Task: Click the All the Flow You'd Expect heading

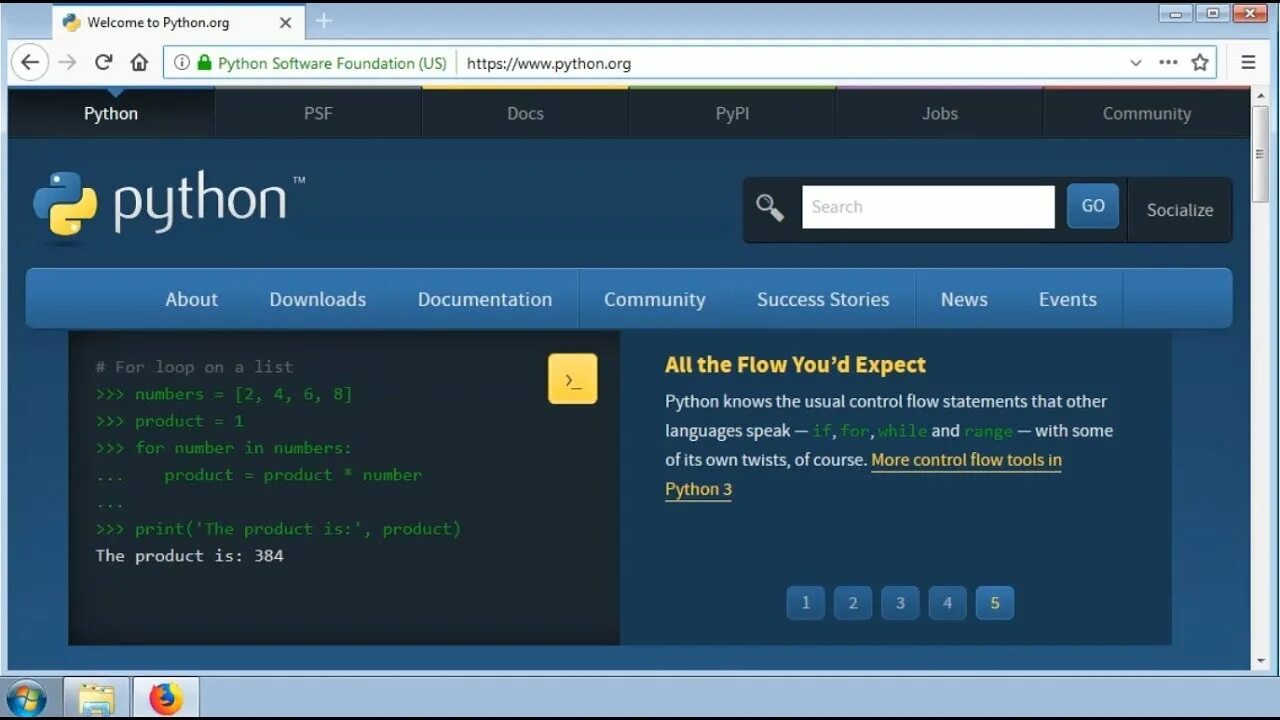Action: 795,365
